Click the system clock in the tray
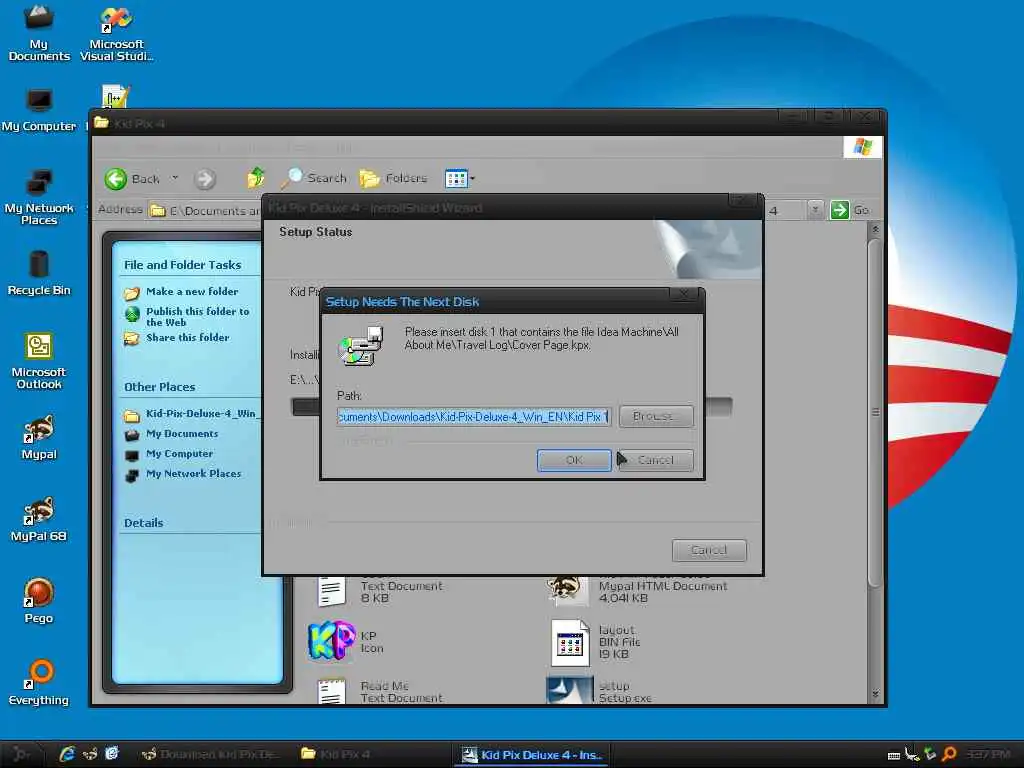1024x768 pixels. [988, 754]
